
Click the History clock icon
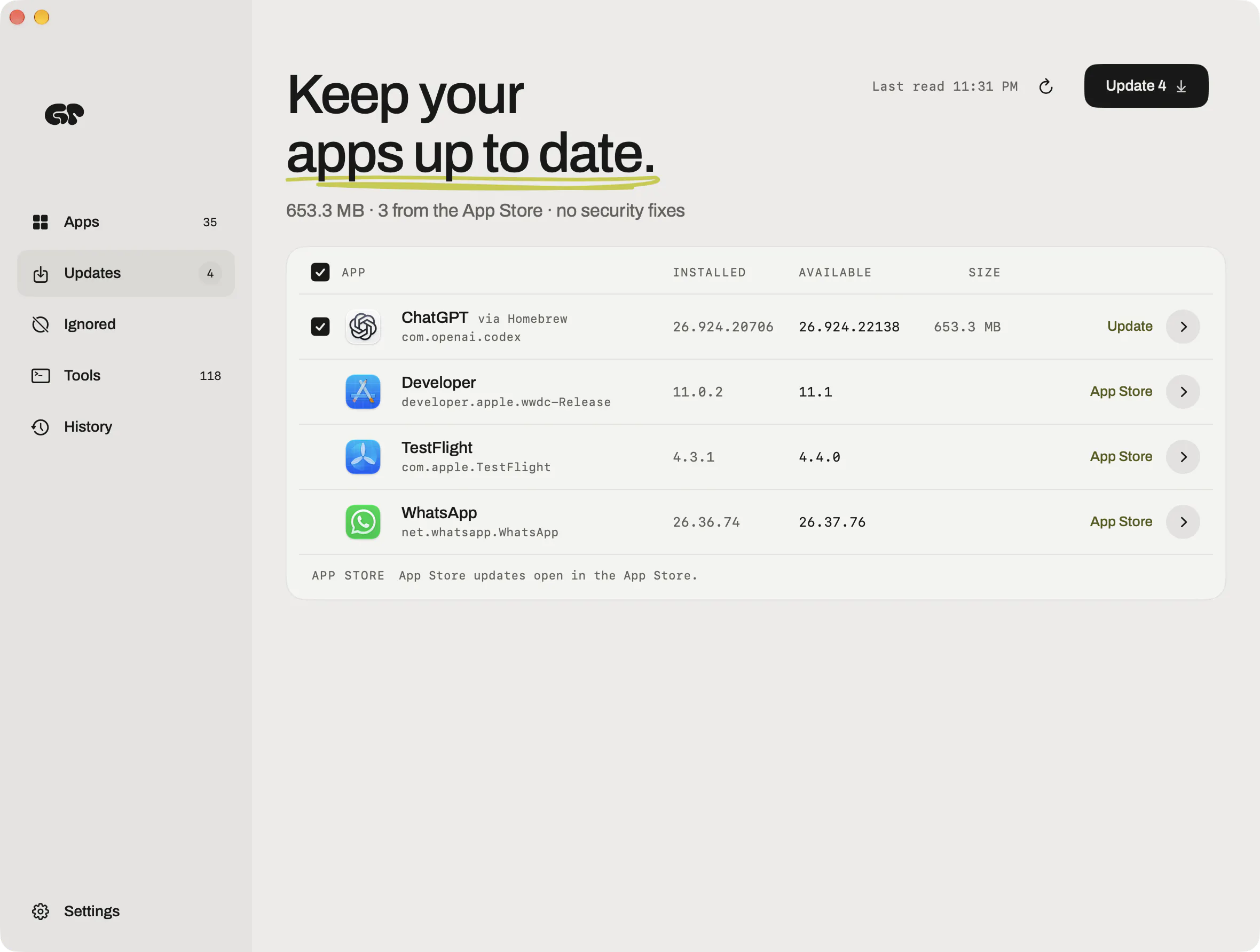[41, 427]
